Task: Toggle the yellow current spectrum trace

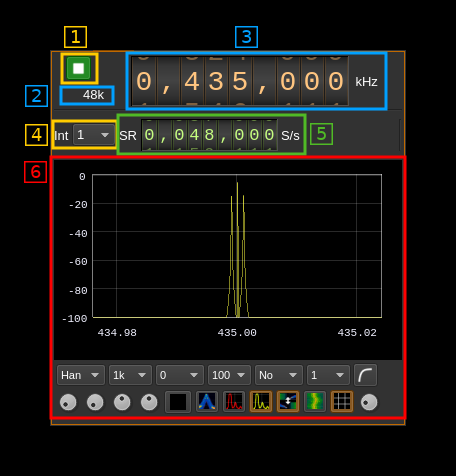Action: (x=261, y=402)
